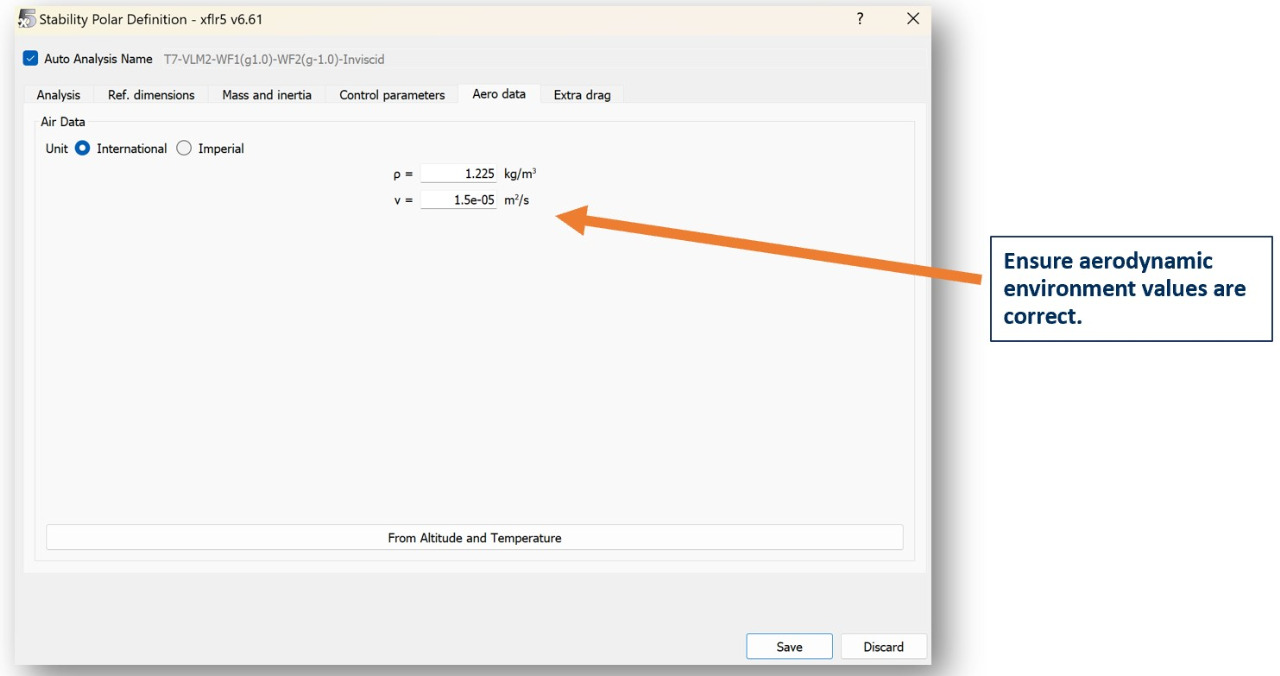Toggle the Auto Analysis Name checkbox

[x=31, y=59]
